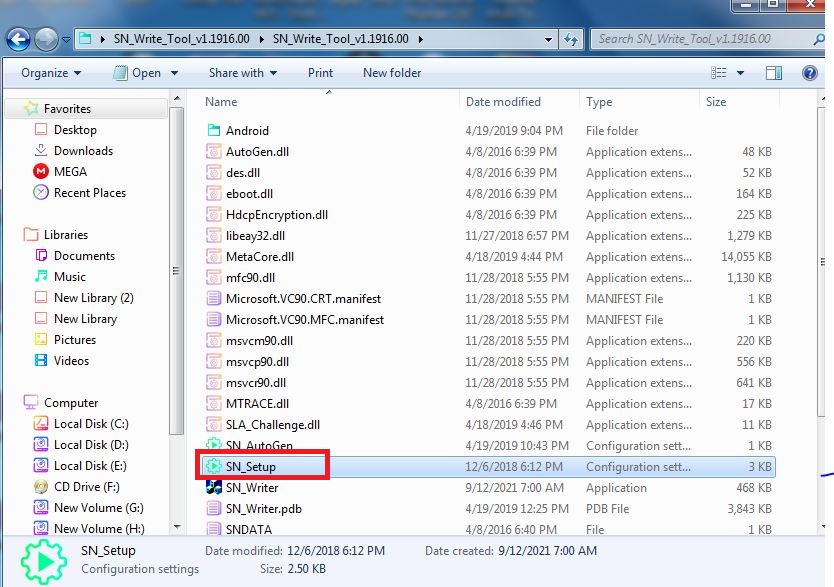Select the SN_Writer application icon
Image resolution: width=834 pixels, height=587 pixels.
213,488
